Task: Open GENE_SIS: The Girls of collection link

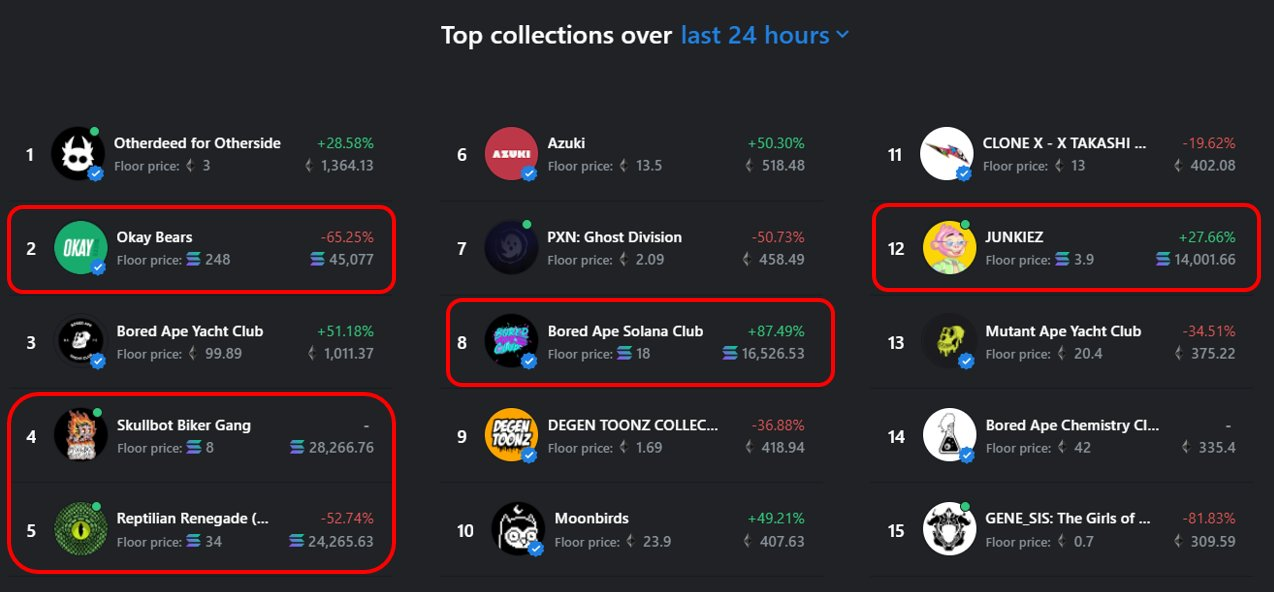Action: pyautogui.click(x=1068, y=518)
